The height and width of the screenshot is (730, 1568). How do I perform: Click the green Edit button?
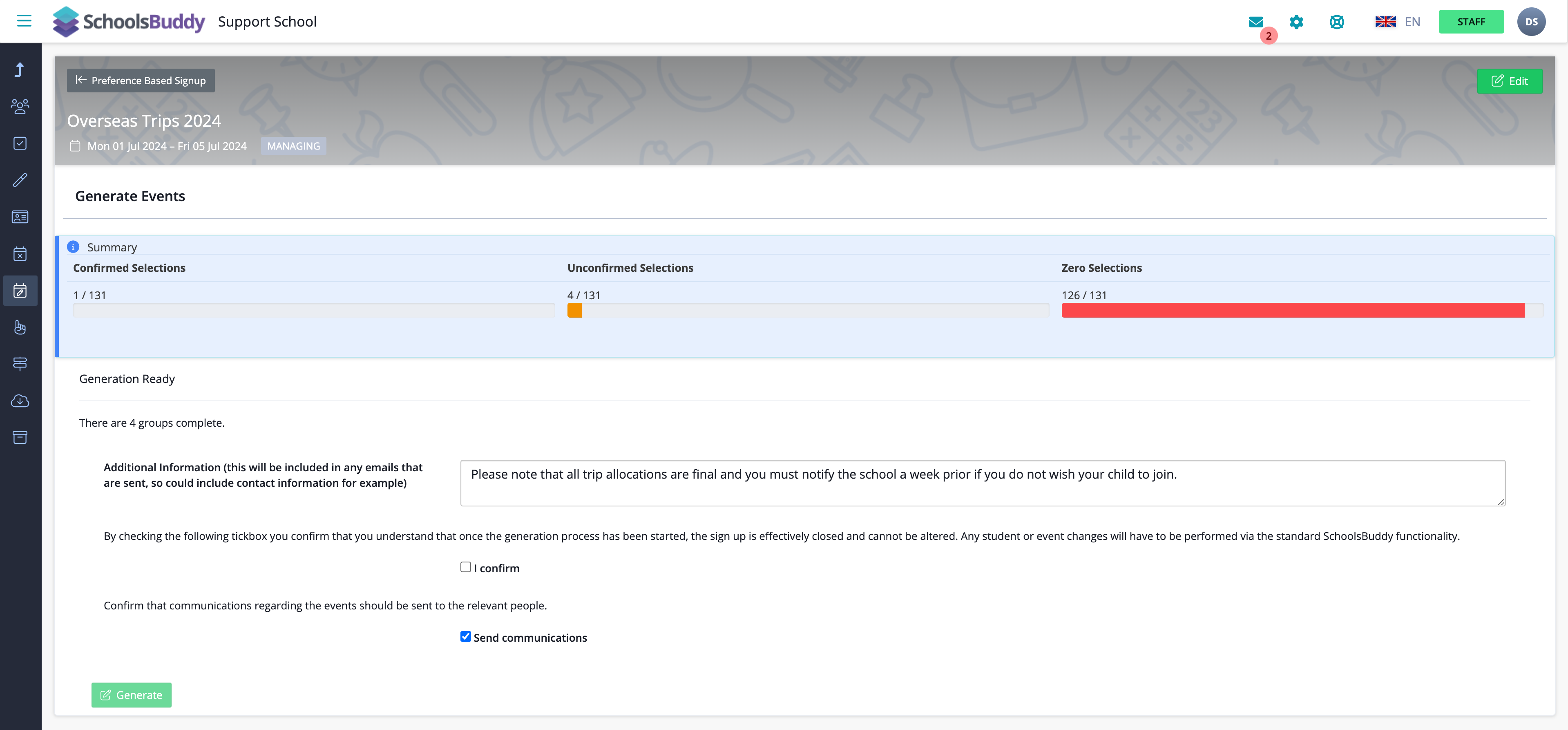pyautogui.click(x=1510, y=81)
